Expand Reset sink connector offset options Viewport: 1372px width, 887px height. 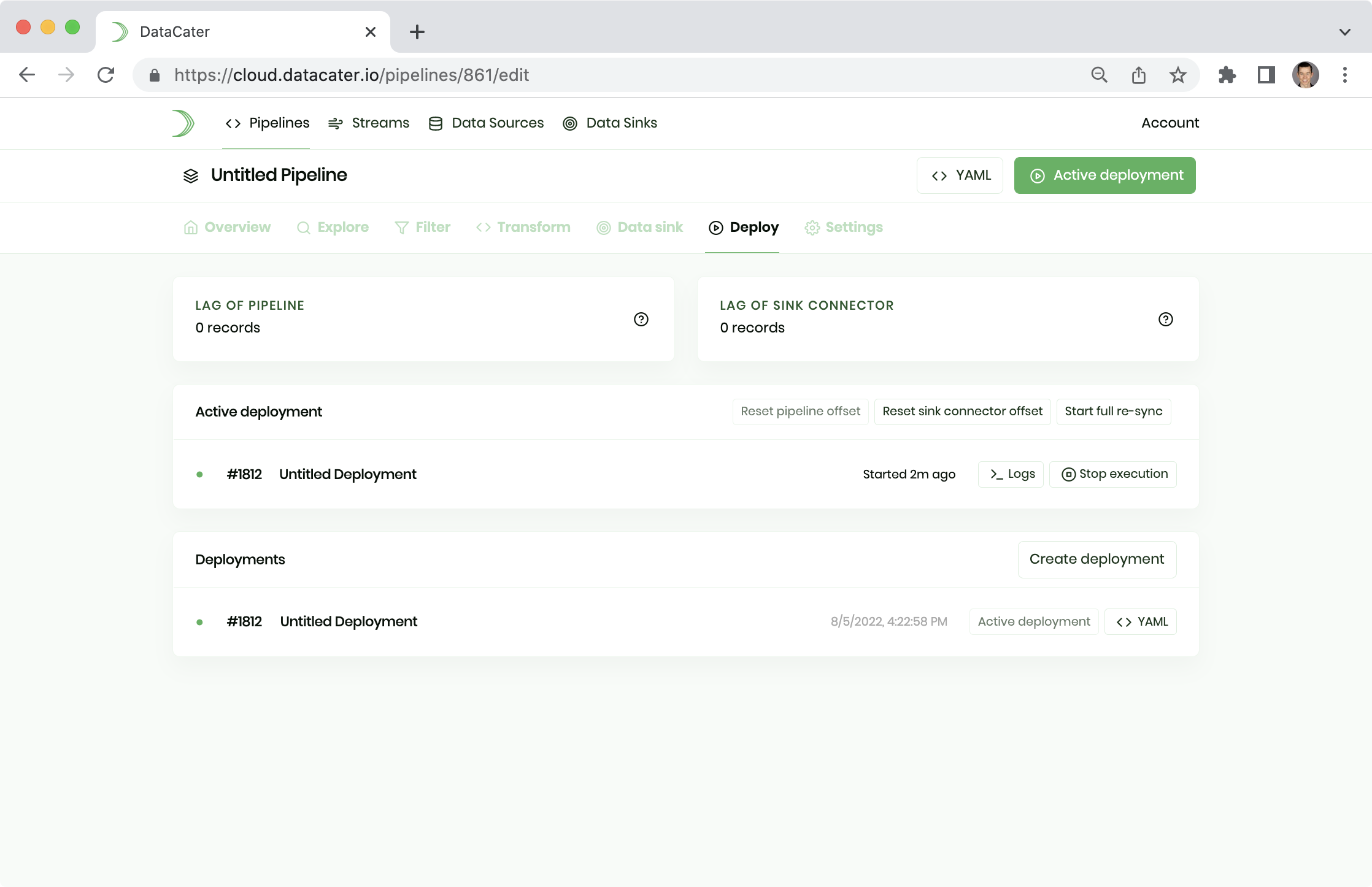(x=961, y=411)
